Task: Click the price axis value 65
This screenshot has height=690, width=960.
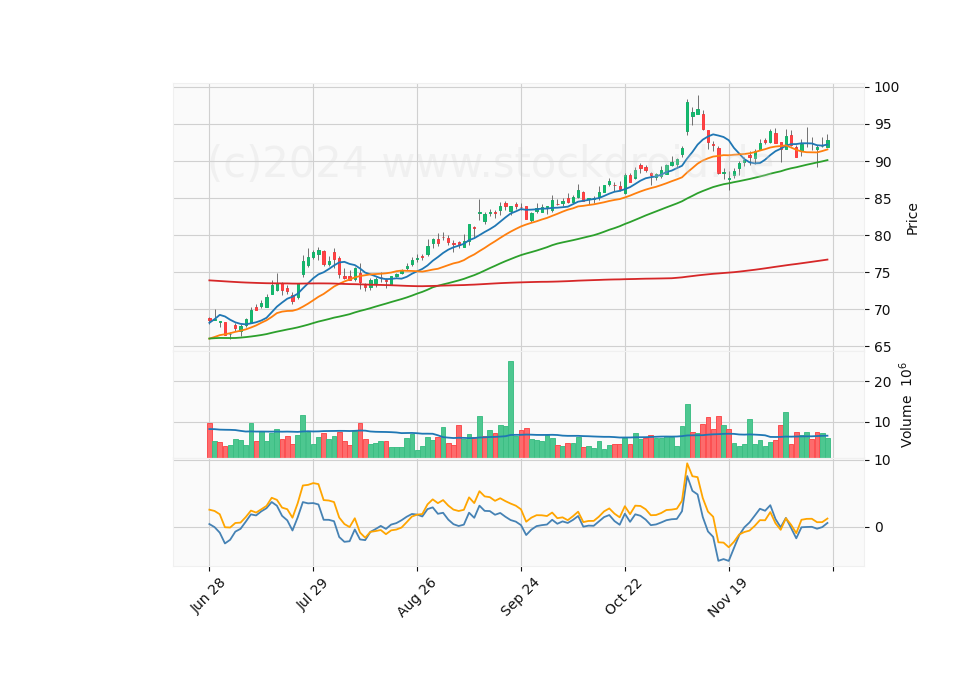Action: click(883, 347)
